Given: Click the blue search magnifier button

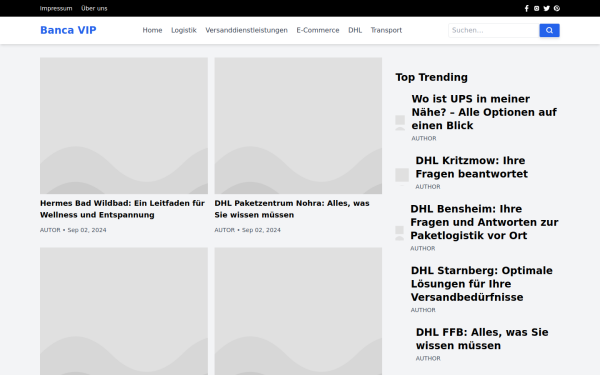Looking at the screenshot, I should 549,30.
